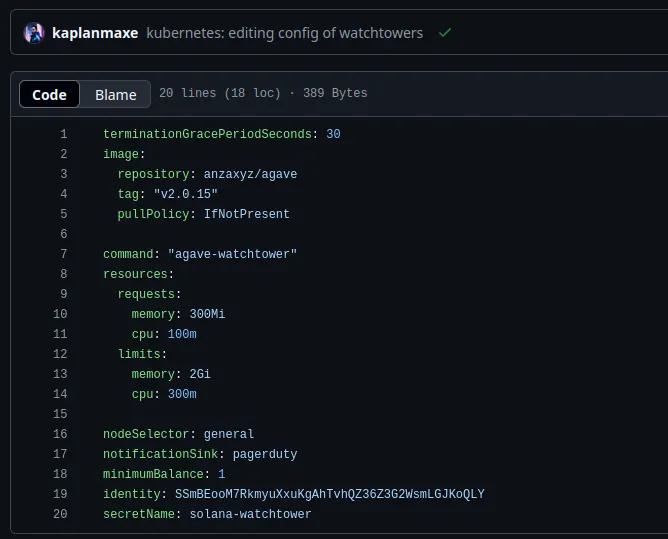
Task: Click the kaplanmaxe user avatar
Action: (x=34, y=33)
